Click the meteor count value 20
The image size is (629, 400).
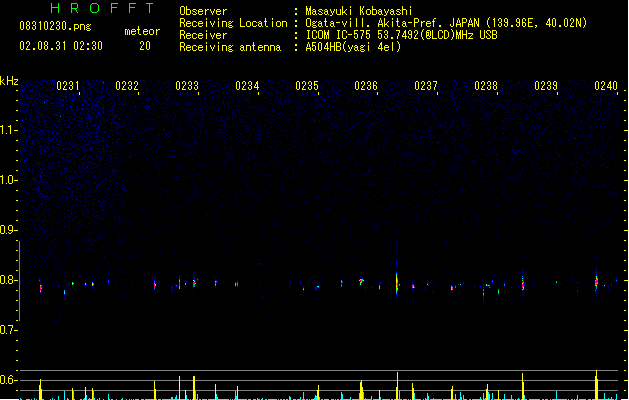(145, 46)
